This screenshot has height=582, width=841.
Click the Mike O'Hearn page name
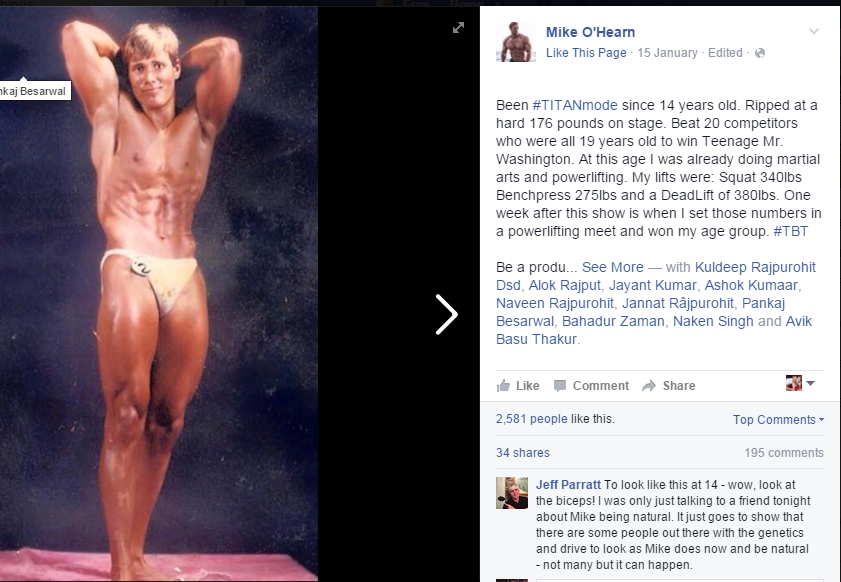591,32
